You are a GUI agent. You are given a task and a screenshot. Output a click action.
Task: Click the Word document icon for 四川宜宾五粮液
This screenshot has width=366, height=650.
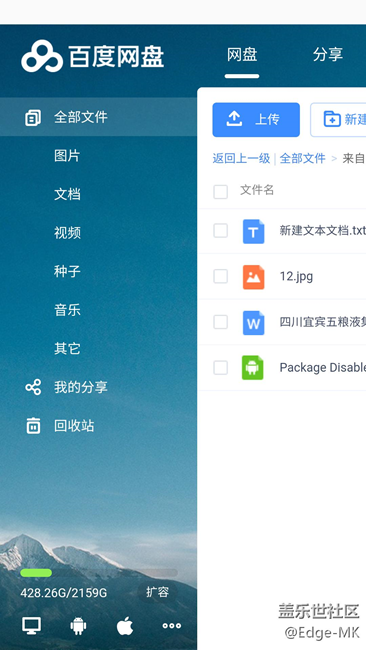click(x=253, y=323)
